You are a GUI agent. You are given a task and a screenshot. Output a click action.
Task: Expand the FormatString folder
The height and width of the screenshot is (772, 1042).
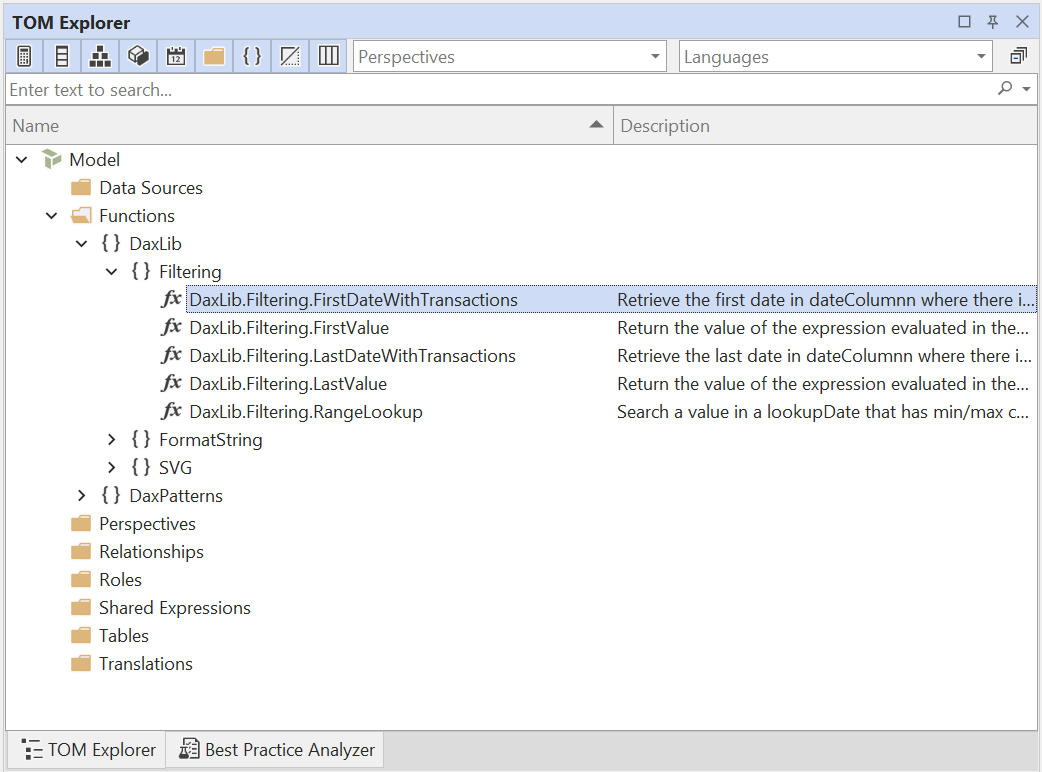[x=112, y=439]
